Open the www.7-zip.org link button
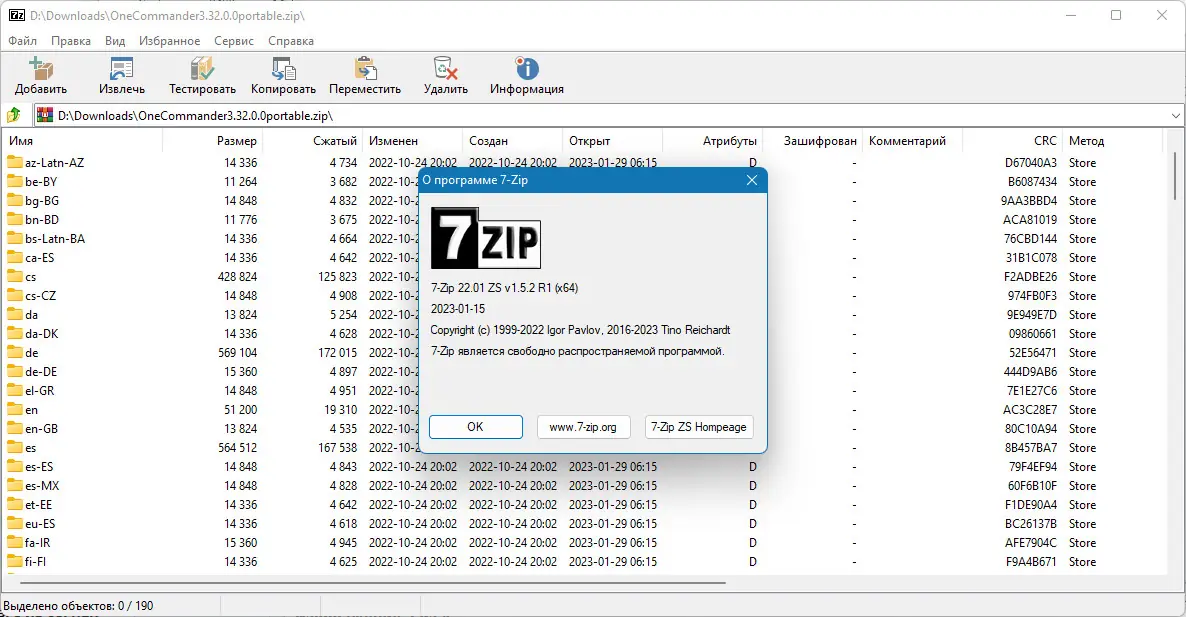Viewport: 1186px width, 617px height. point(583,426)
